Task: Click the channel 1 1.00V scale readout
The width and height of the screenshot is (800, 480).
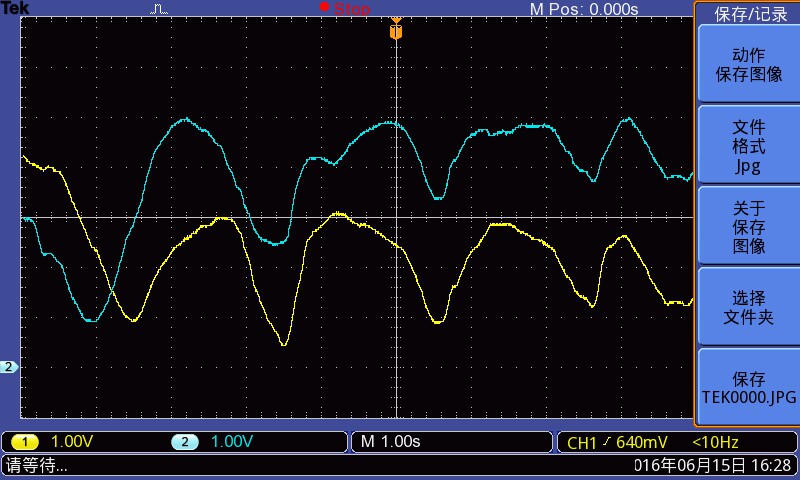Action: (72, 442)
